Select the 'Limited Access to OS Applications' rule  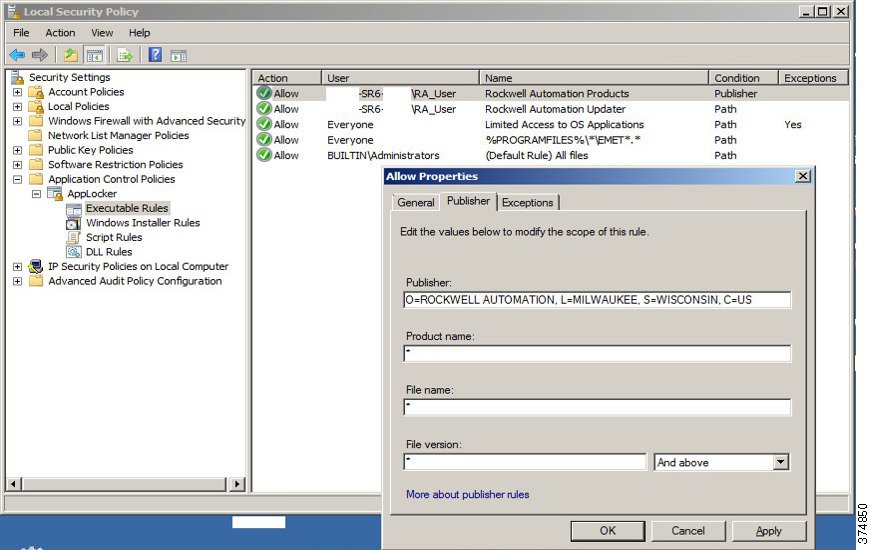(564, 124)
